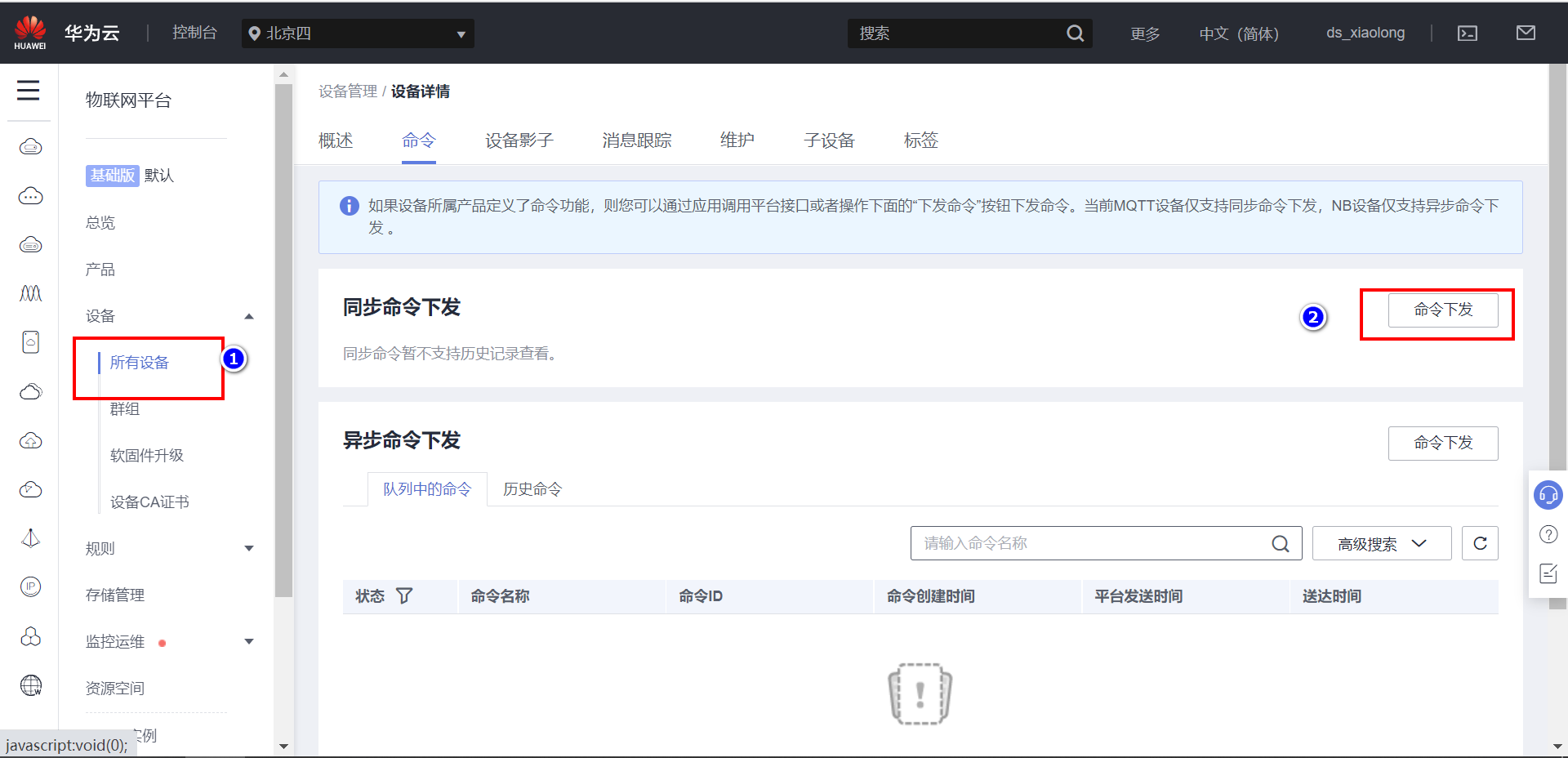The width and height of the screenshot is (1568, 758).
Task: Open the cloud shell terminal icon
Action: click(x=1468, y=33)
